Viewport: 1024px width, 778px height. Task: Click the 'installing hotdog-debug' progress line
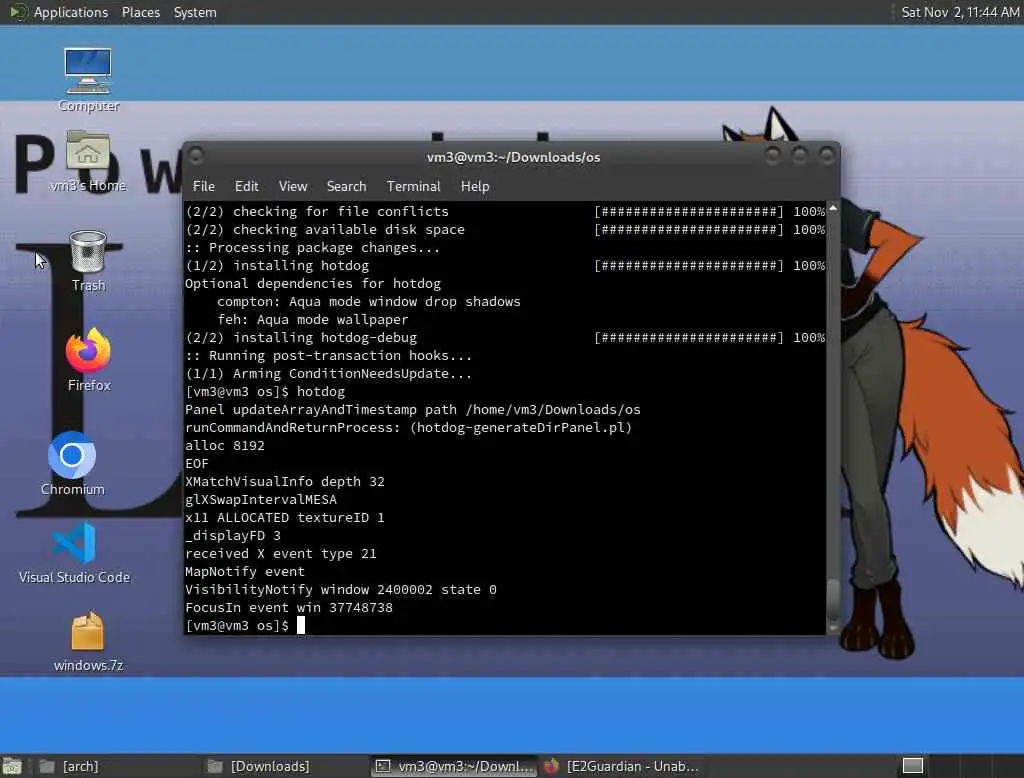tap(505, 338)
